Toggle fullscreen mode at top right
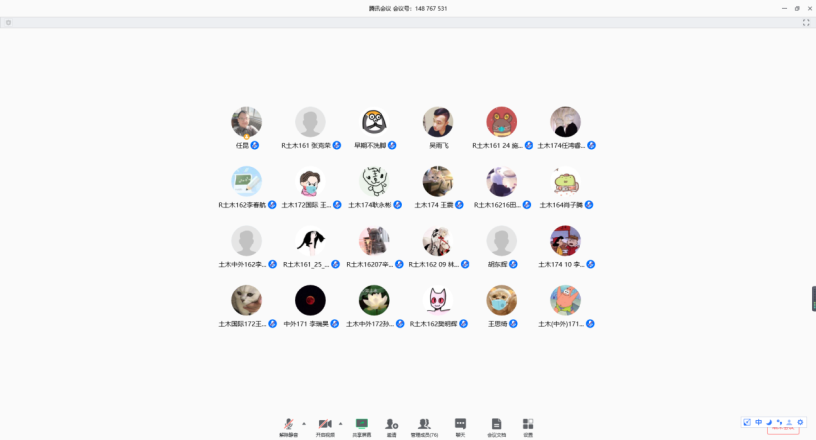This screenshot has width=816, height=440. tap(806, 22)
